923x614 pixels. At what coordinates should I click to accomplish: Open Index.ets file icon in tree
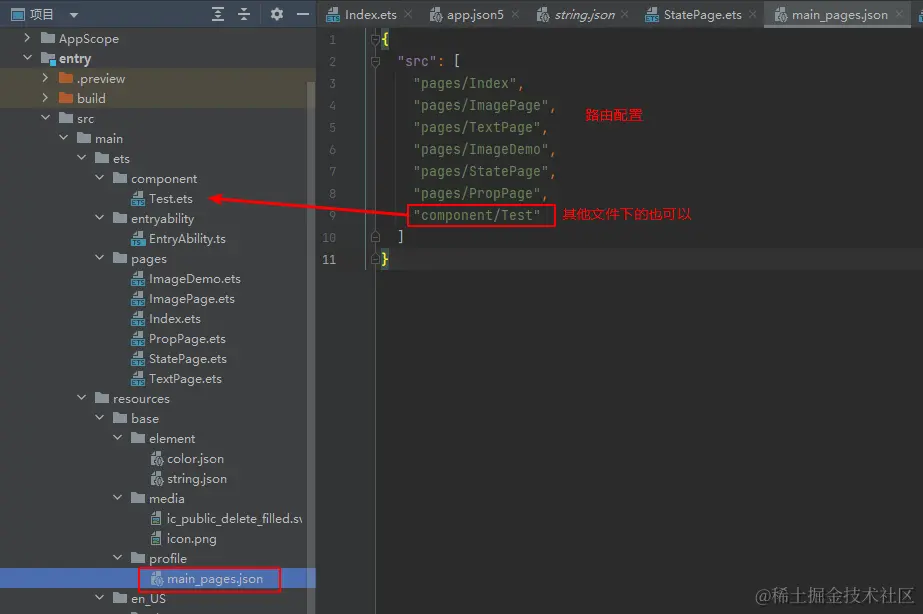[138, 318]
